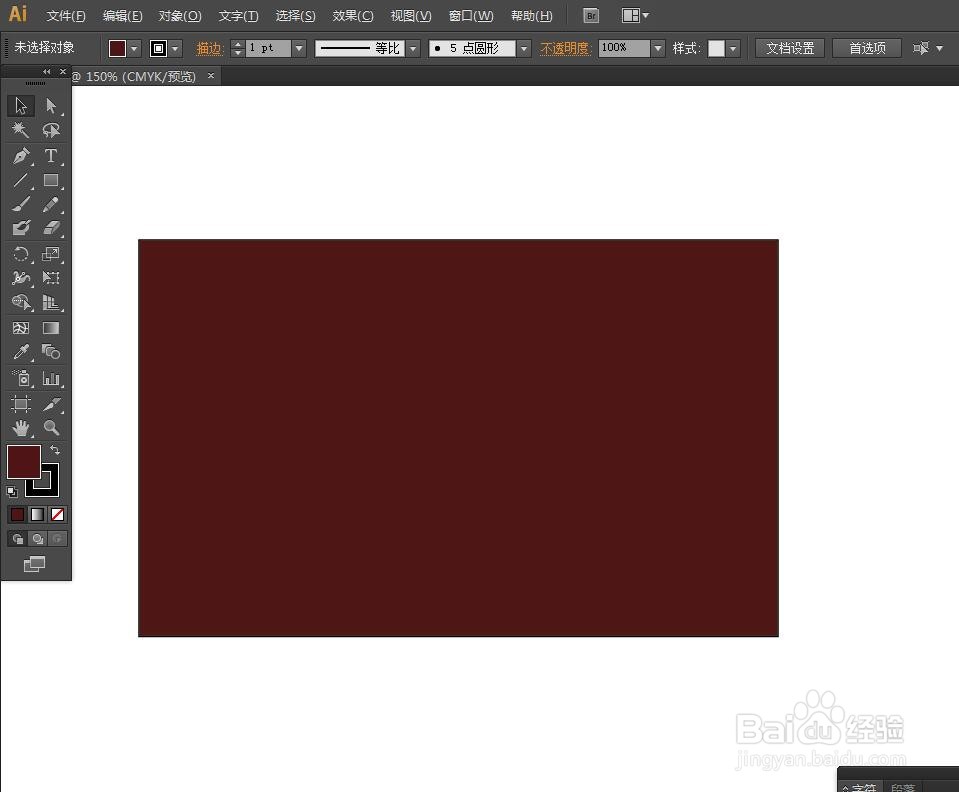Viewport: 959px width, 792px height.
Task: Click the 文档设置 button
Action: click(x=790, y=48)
